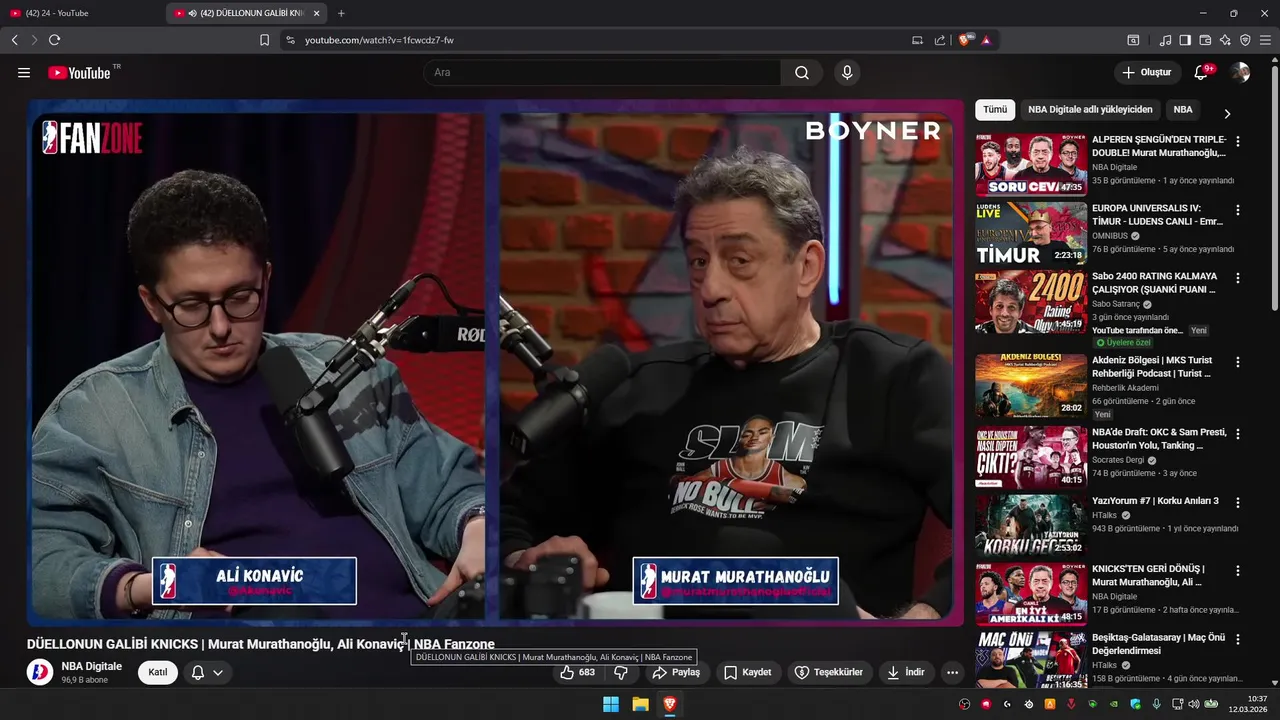Open microphone indicator in system tray
The height and width of the screenshot is (720, 1280).
(1156, 704)
